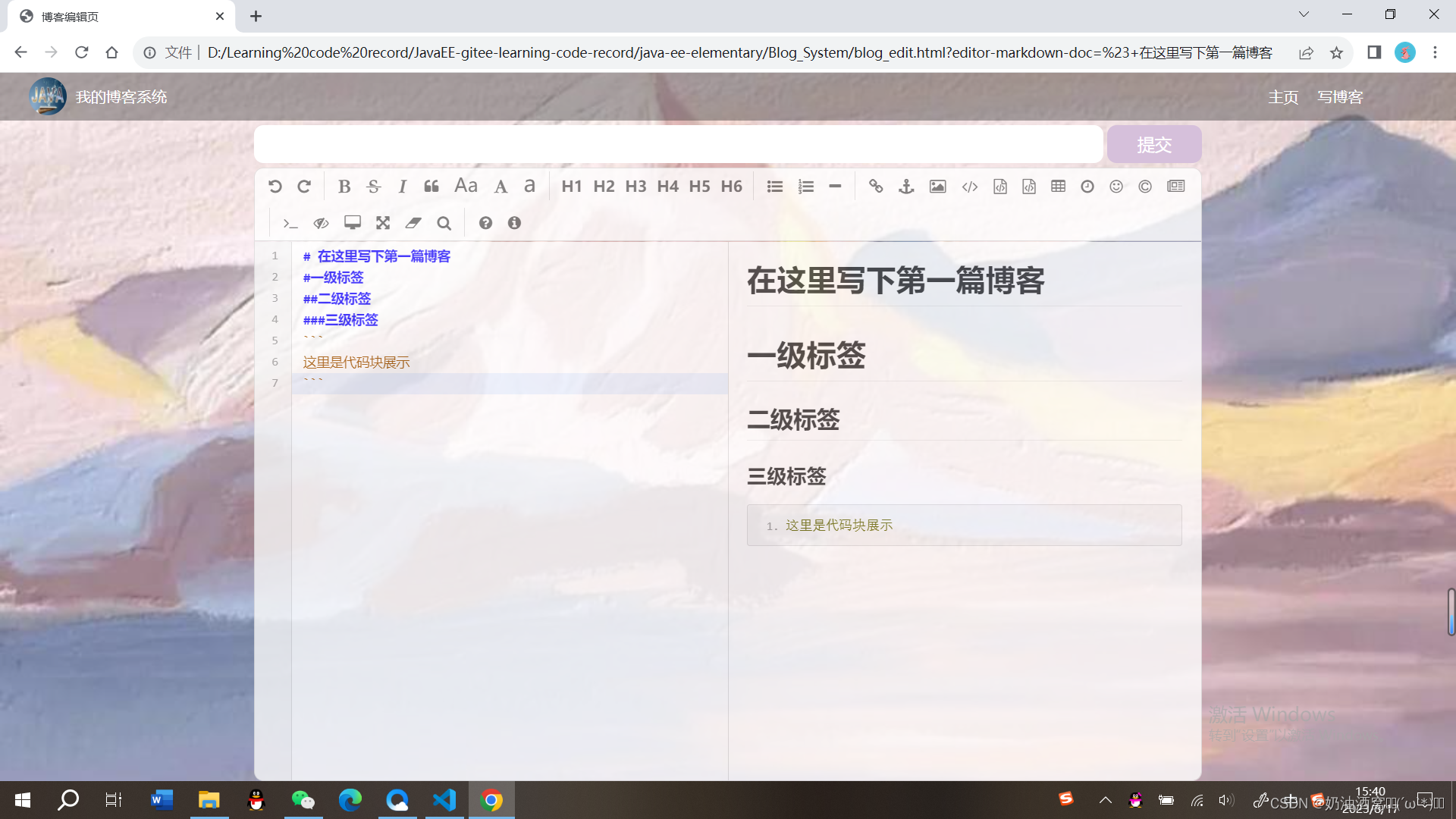
Task: Open full preview HTML desktop icon
Action: click(x=353, y=223)
